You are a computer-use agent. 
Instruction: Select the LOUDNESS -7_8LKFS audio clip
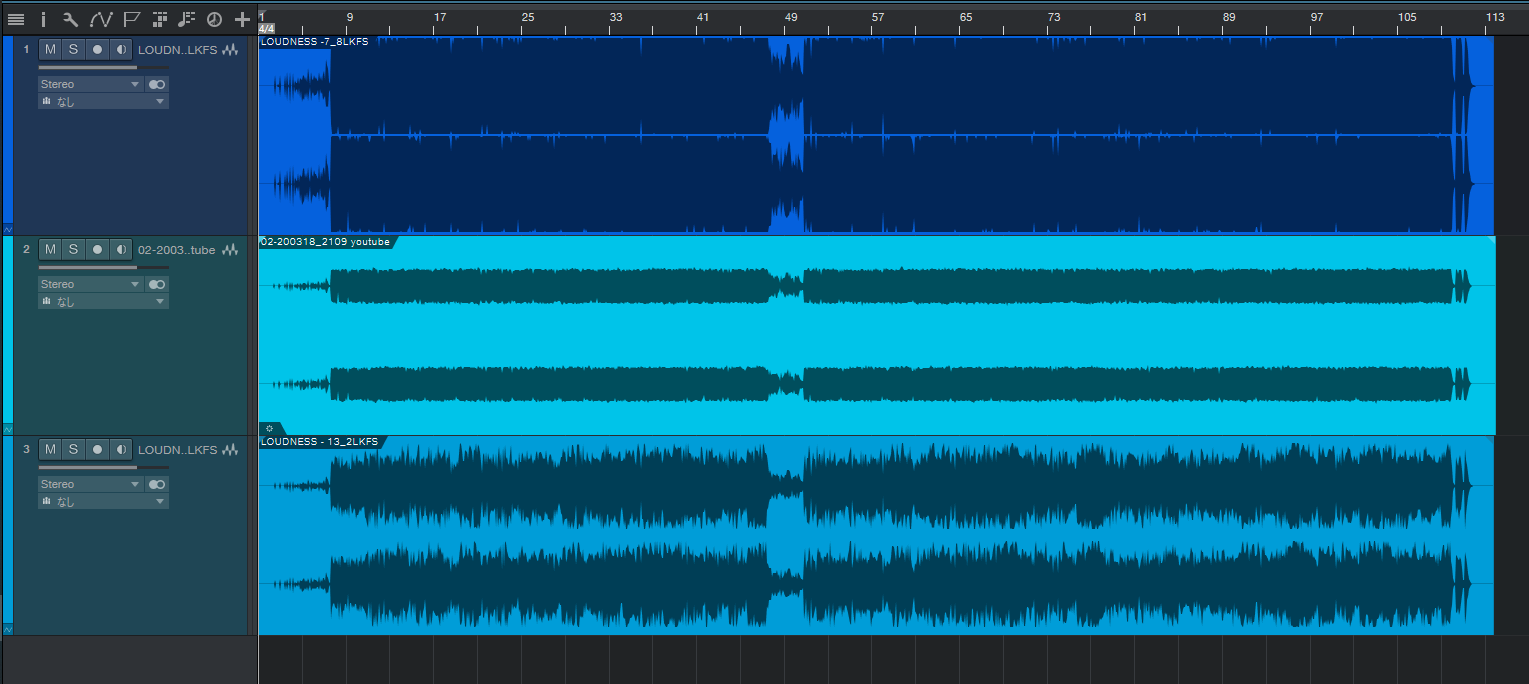(x=876, y=135)
